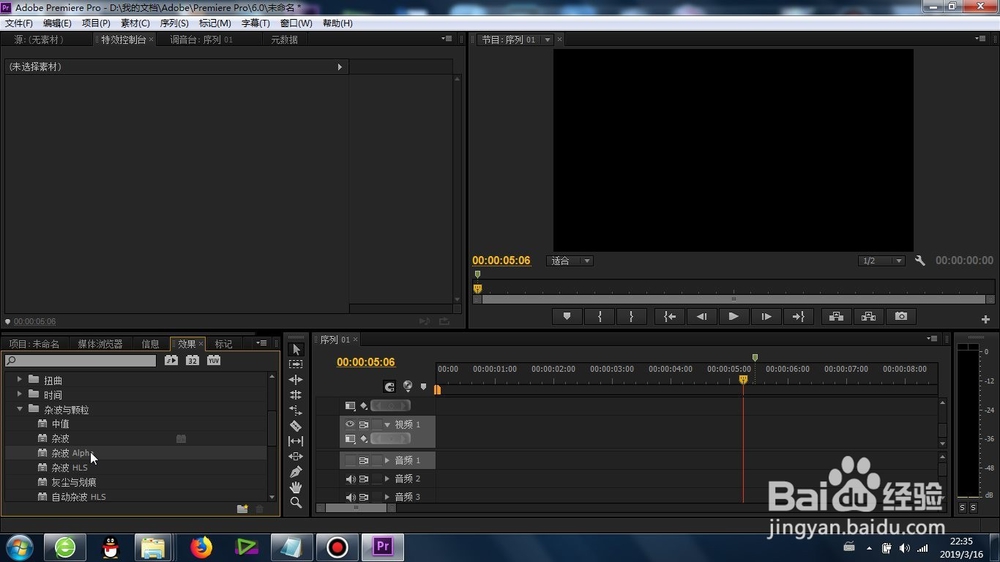Mute the 音频 2 track speaker
This screenshot has width=1000, height=562.
350,478
